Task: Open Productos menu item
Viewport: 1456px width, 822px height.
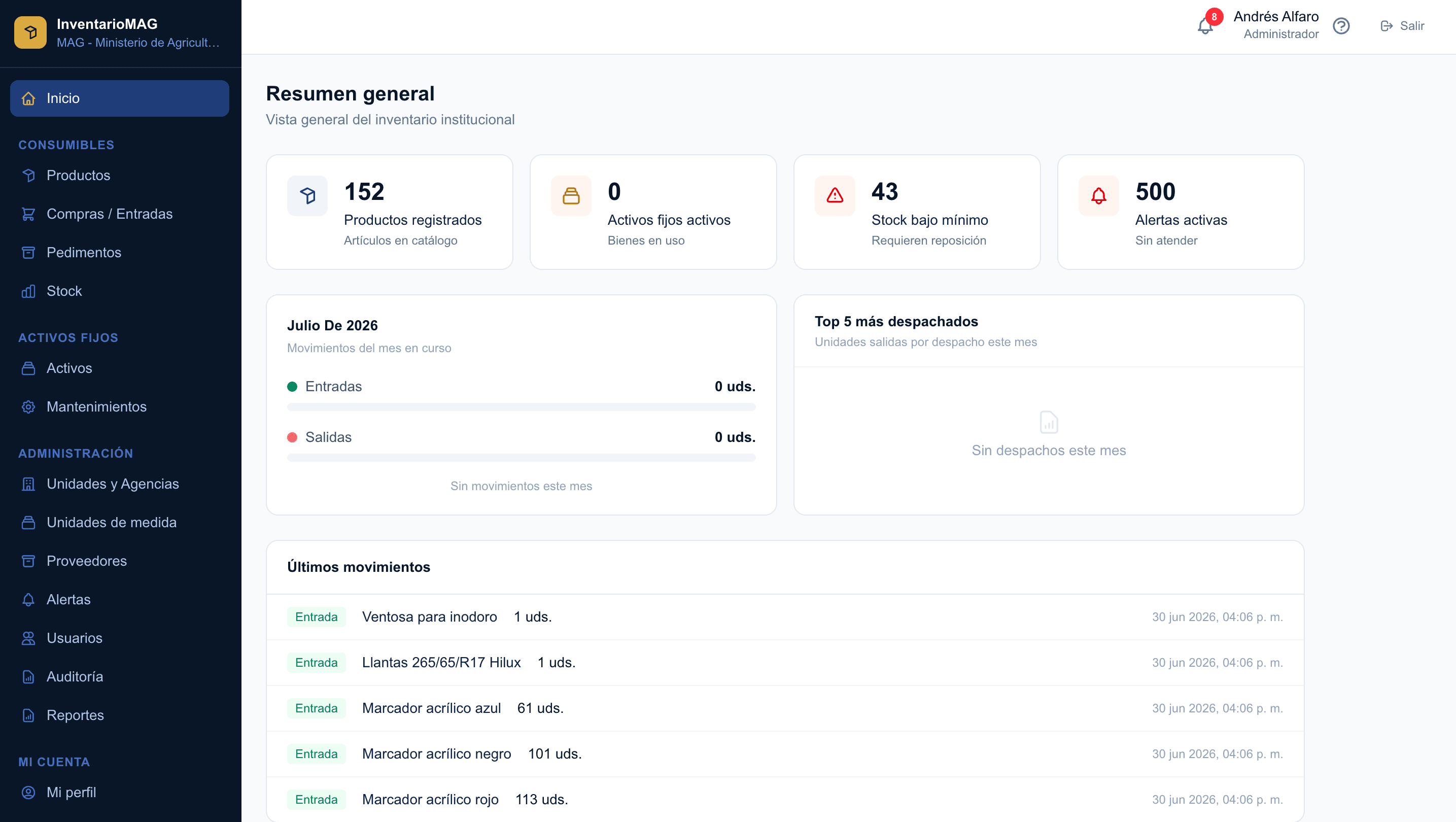Action: point(120,175)
